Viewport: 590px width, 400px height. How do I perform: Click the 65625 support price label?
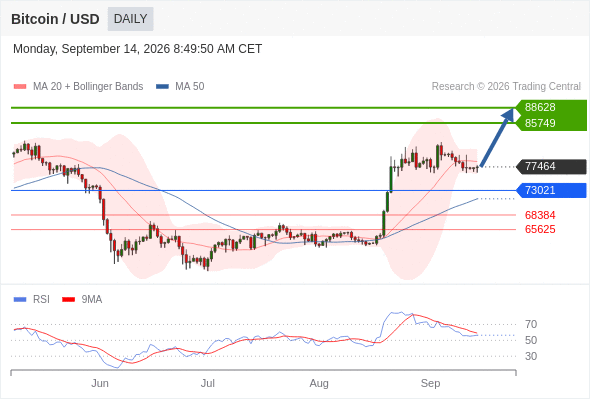click(540, 229)
